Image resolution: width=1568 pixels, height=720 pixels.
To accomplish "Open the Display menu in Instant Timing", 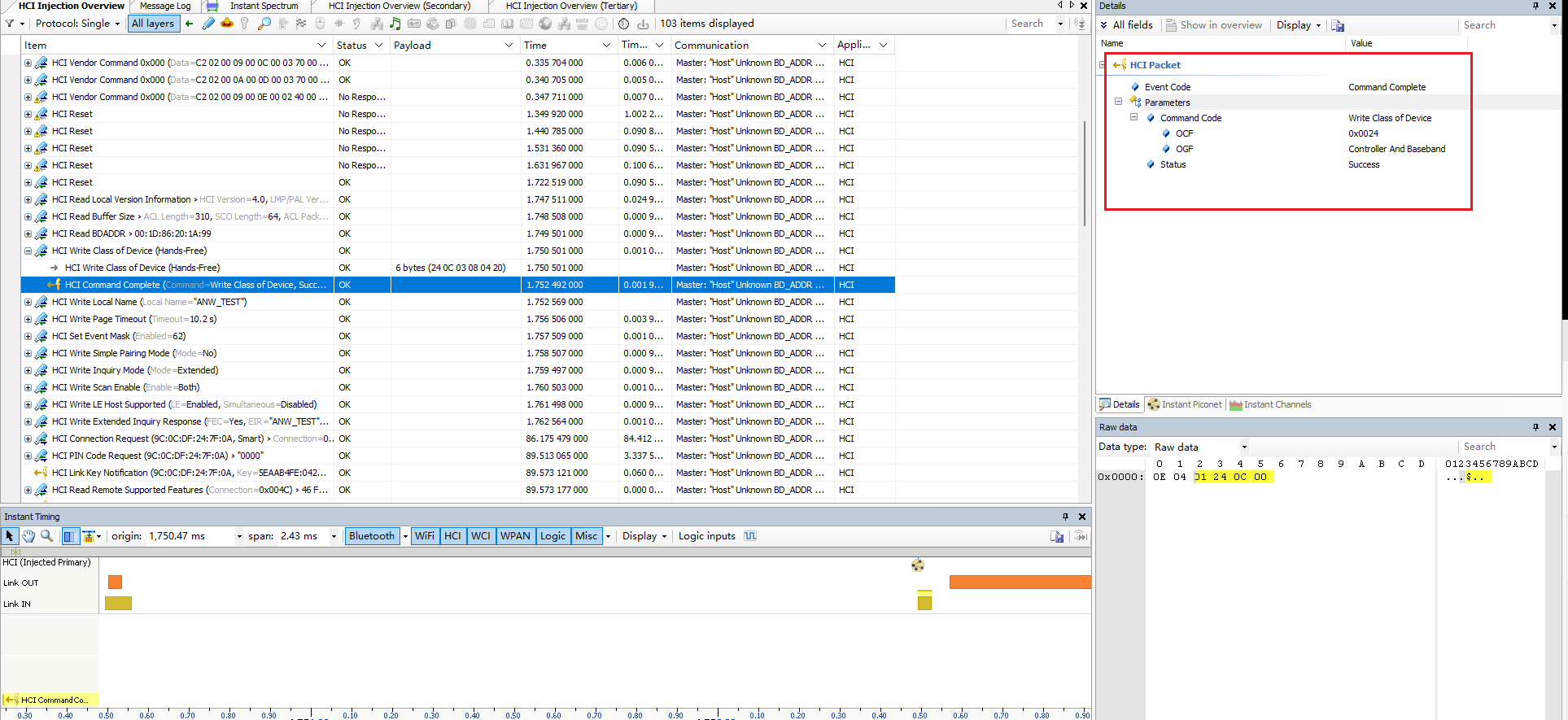I will (644, 536).
